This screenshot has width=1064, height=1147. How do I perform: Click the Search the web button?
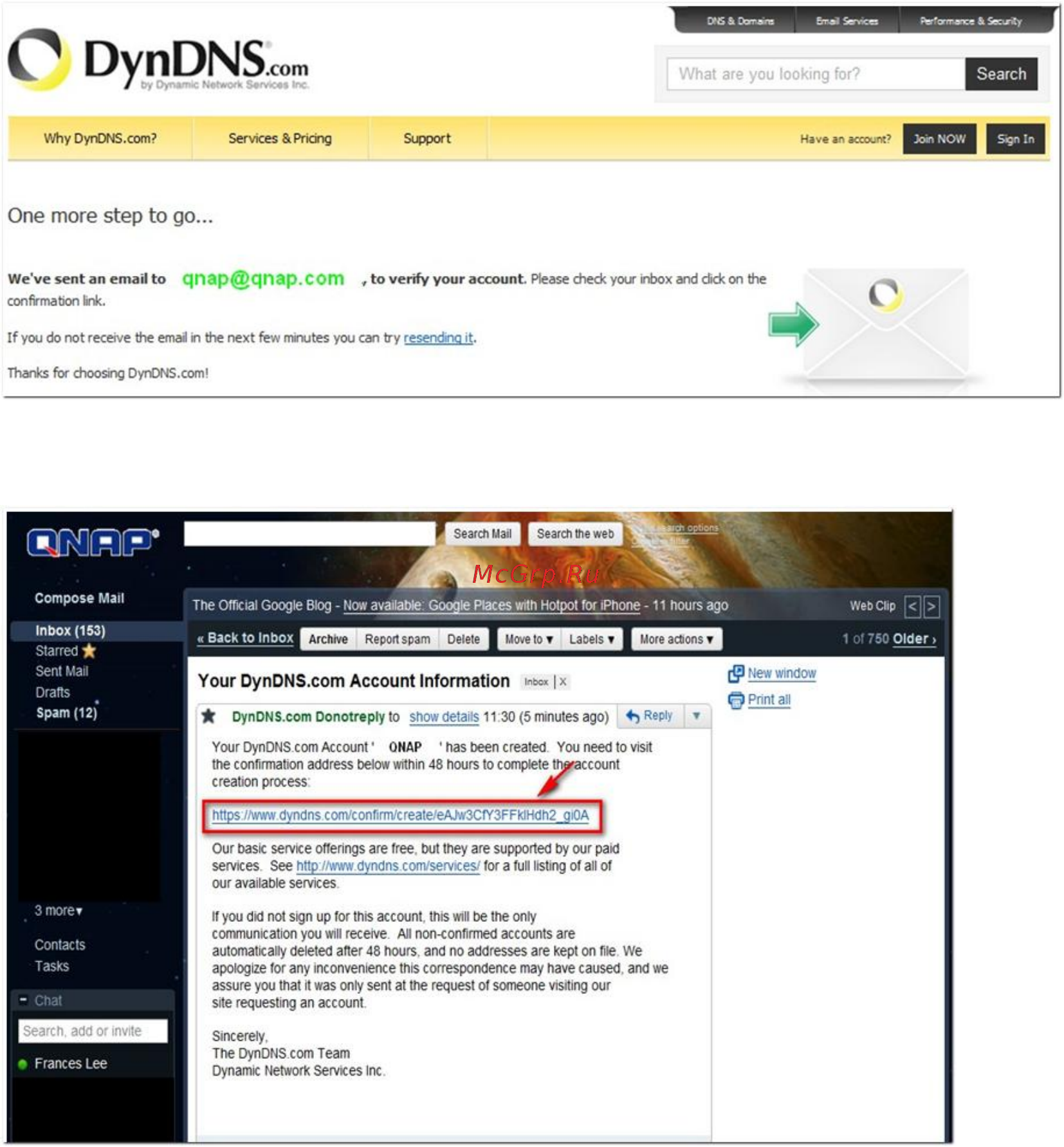tap(575, 534)
